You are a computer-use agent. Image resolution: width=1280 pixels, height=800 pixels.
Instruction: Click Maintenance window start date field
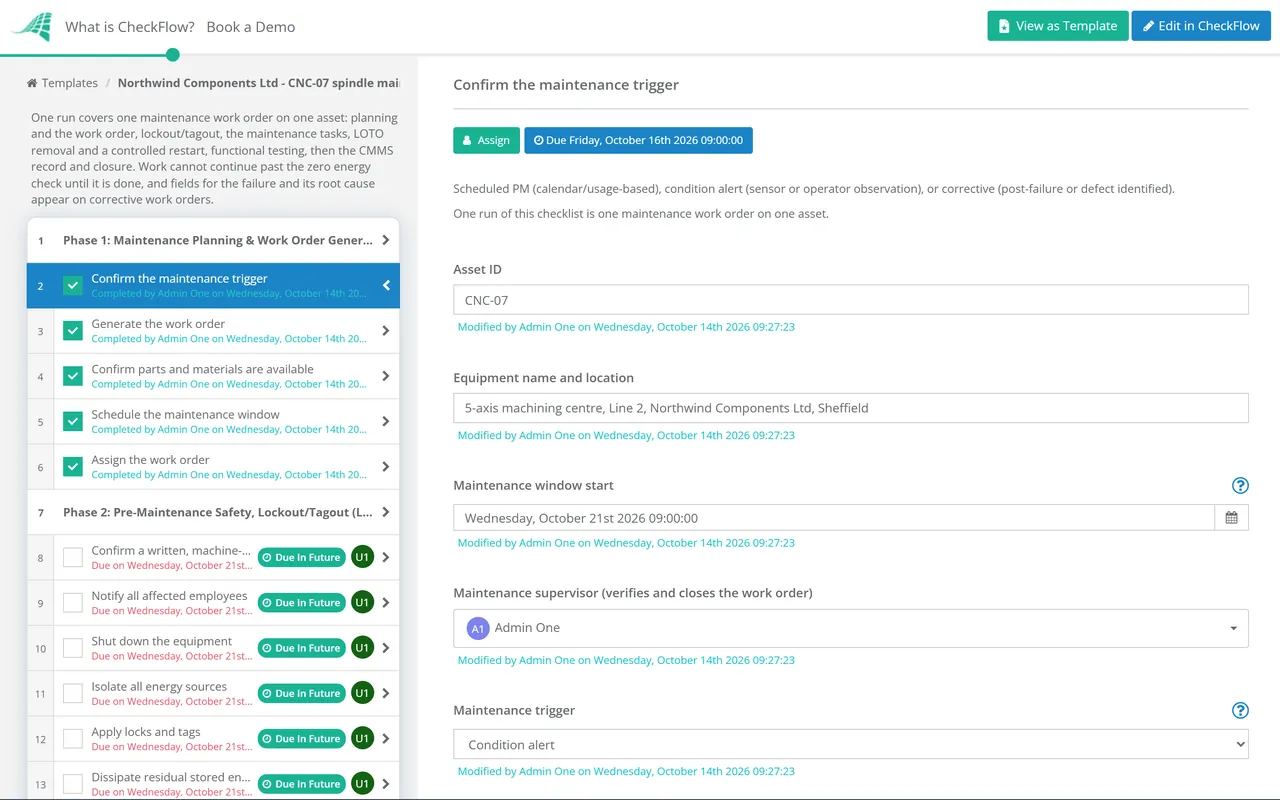click(x=834, y=518)
